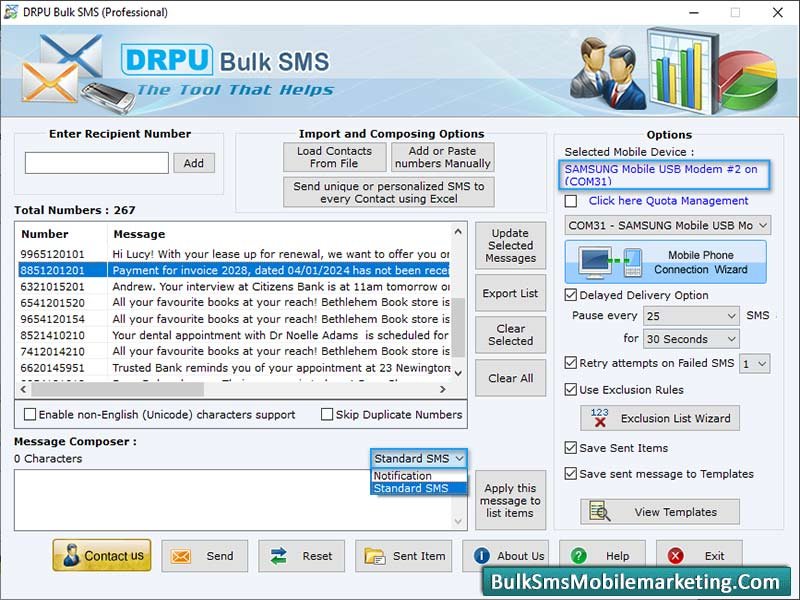Select the row with number 9965120101
The image size is (800, 600).
tap(235, 254)
